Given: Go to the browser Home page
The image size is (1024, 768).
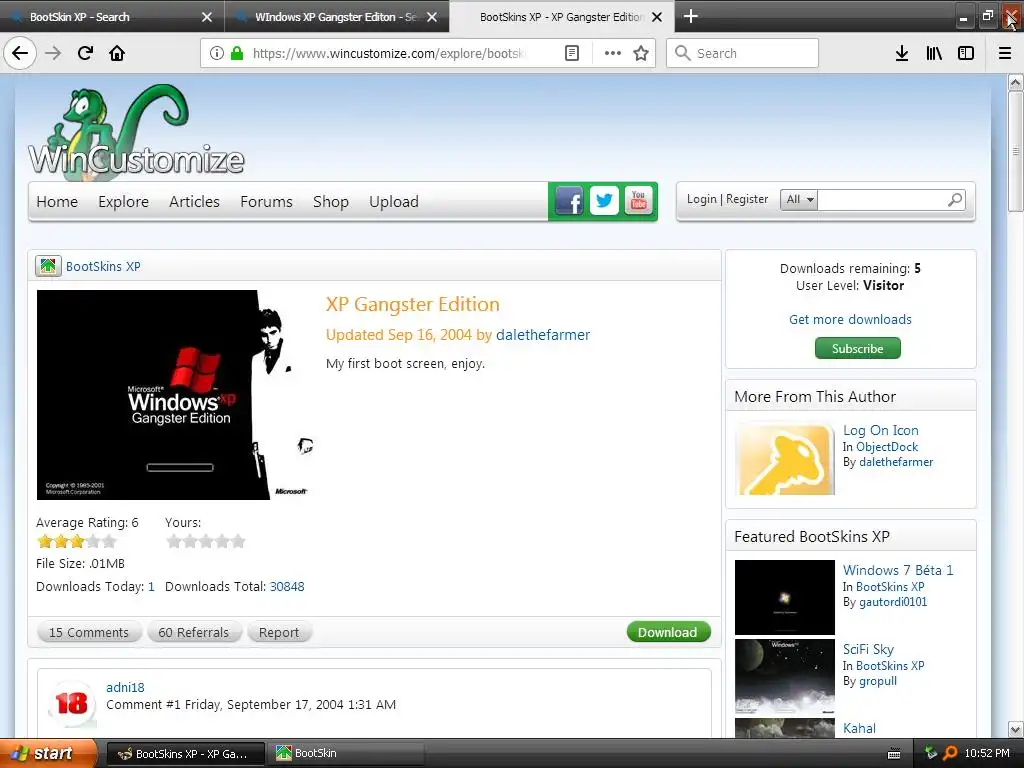Looking at the screenshot, I should click(x=117, y=53).
